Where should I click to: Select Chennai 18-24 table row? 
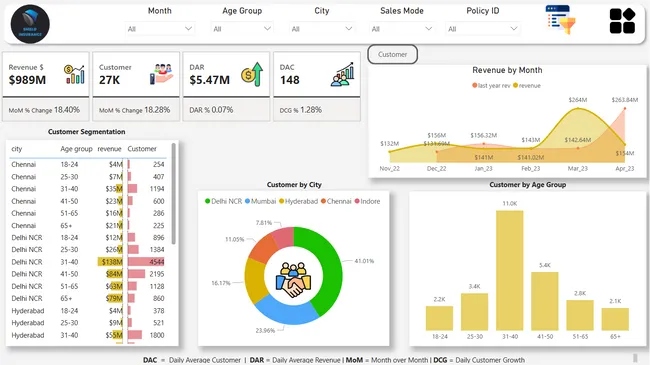[88, 164]
